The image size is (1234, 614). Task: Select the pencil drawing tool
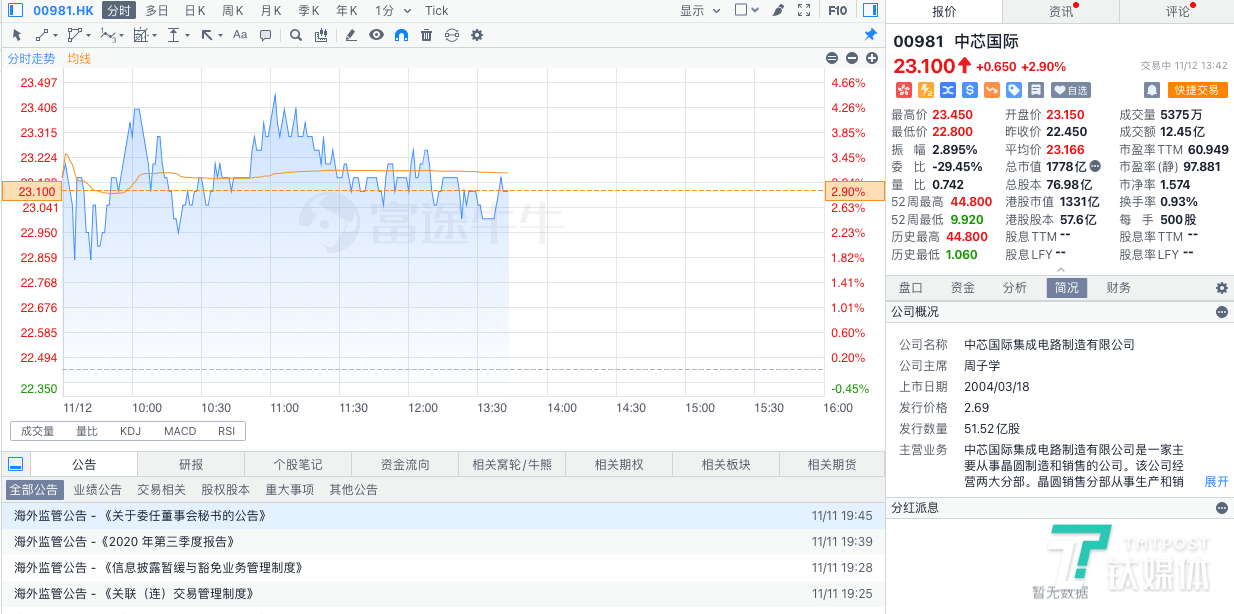[351, 34]
